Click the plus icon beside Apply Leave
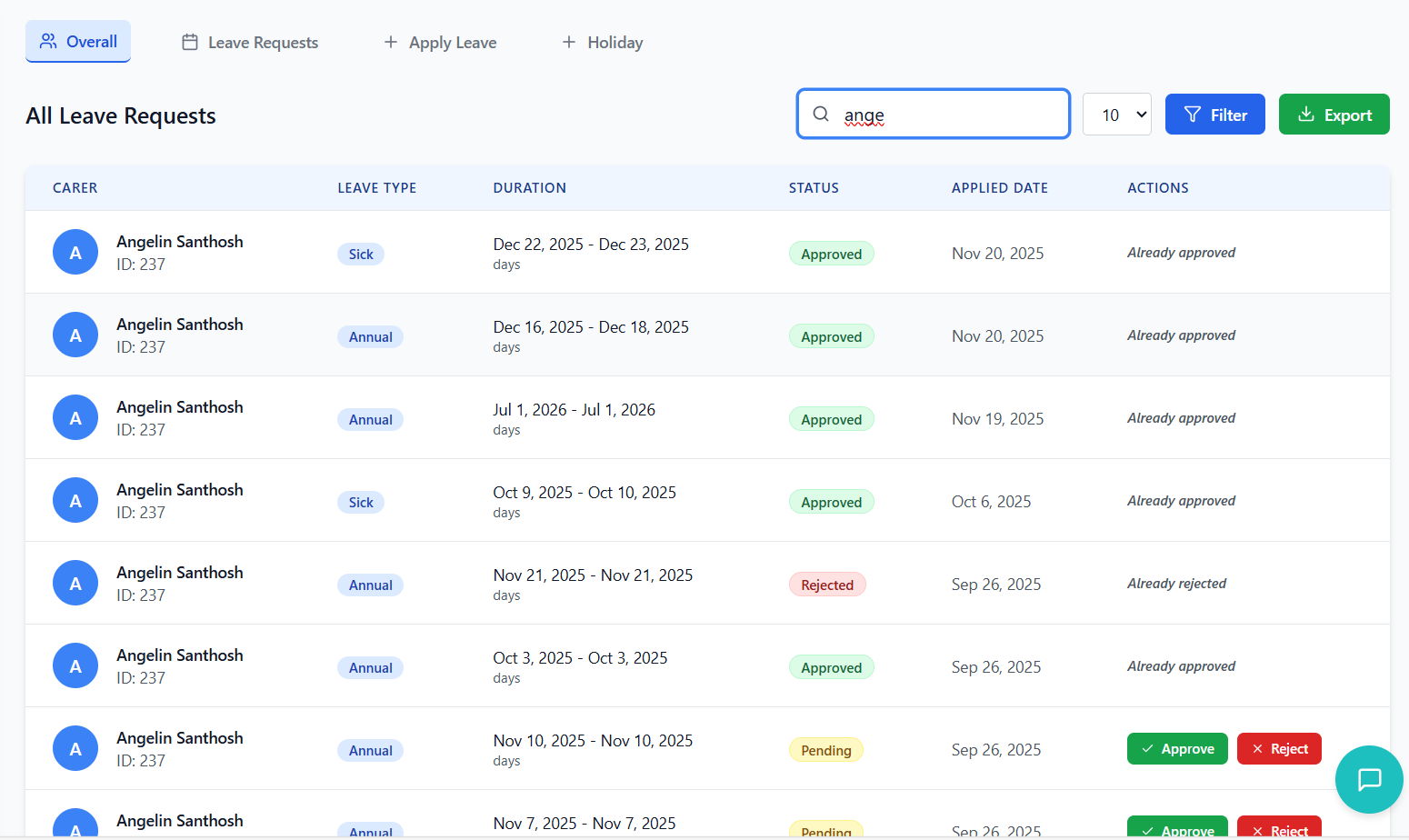1409x840 pixels. point(391,42)
